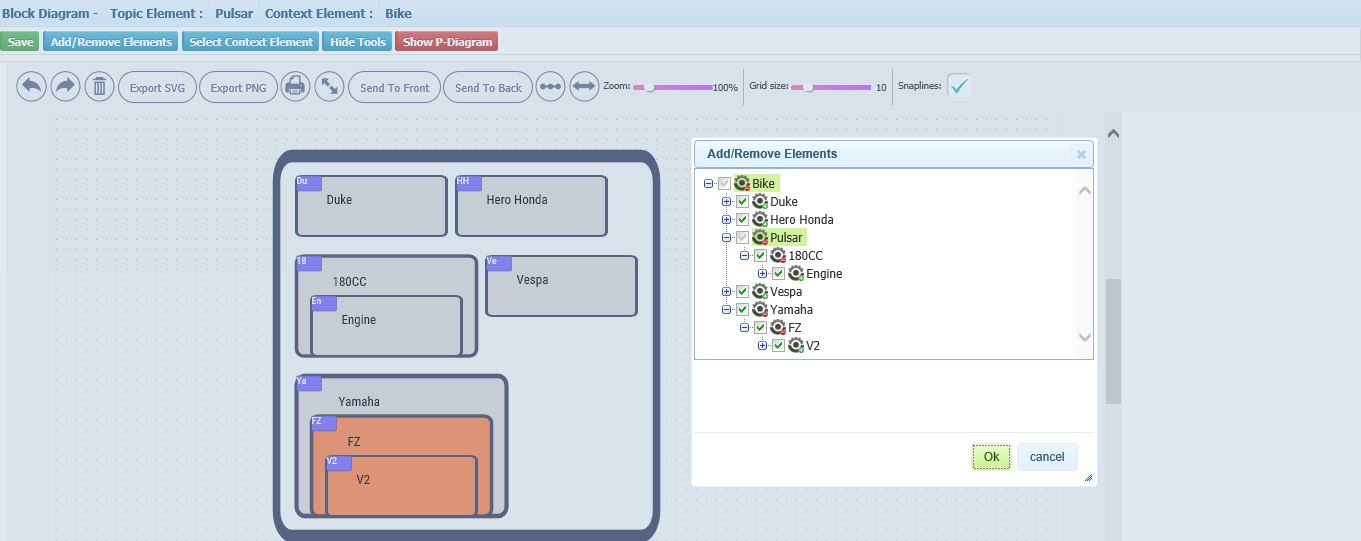
Task: Click the Export SVG button
Action: (157, 87)
